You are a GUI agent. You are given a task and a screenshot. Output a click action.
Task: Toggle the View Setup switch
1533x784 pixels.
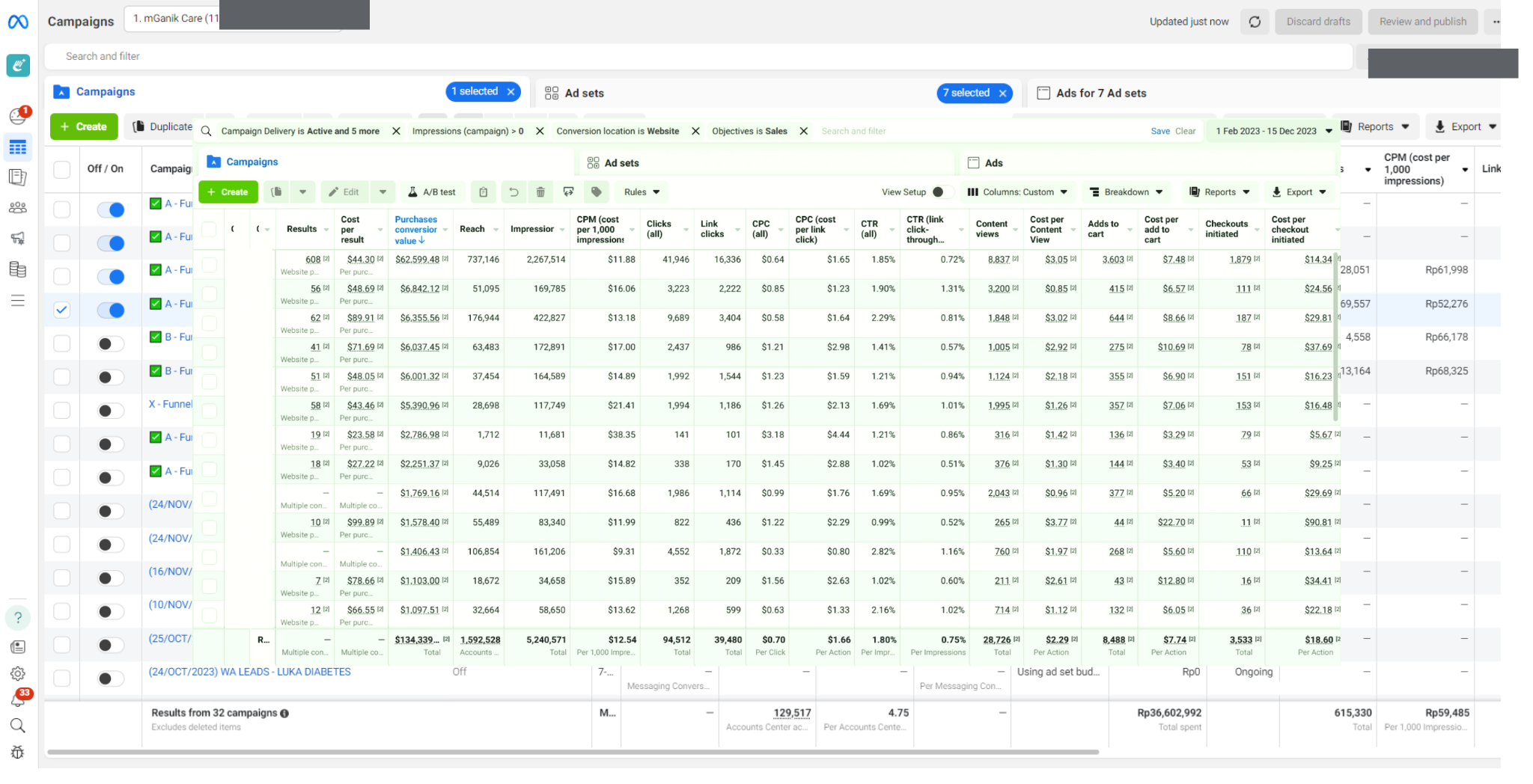pos(941,192)
